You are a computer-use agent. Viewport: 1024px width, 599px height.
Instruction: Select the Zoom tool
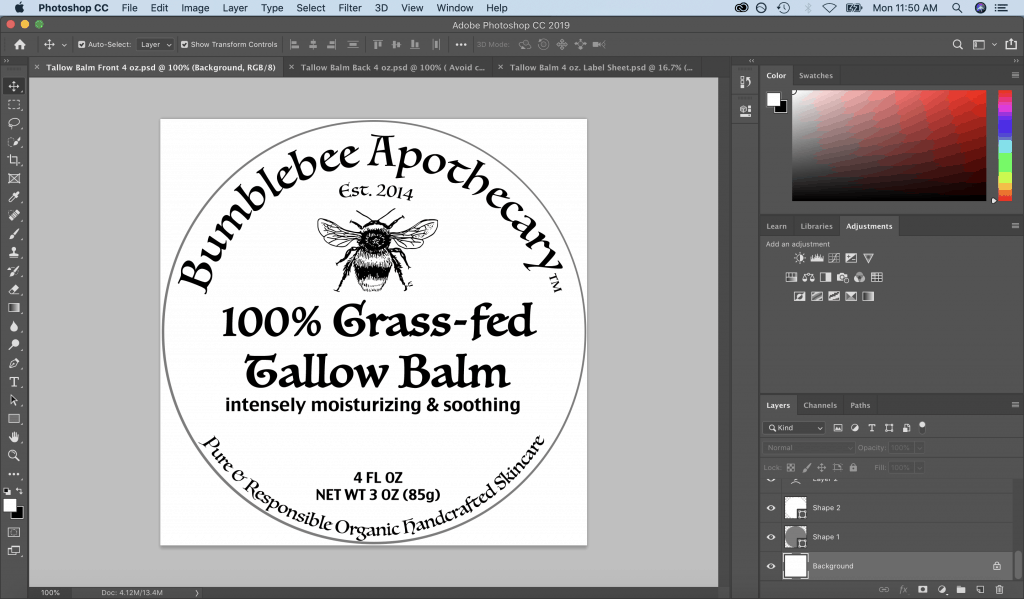pyautogui.click(x=13, y=455)
